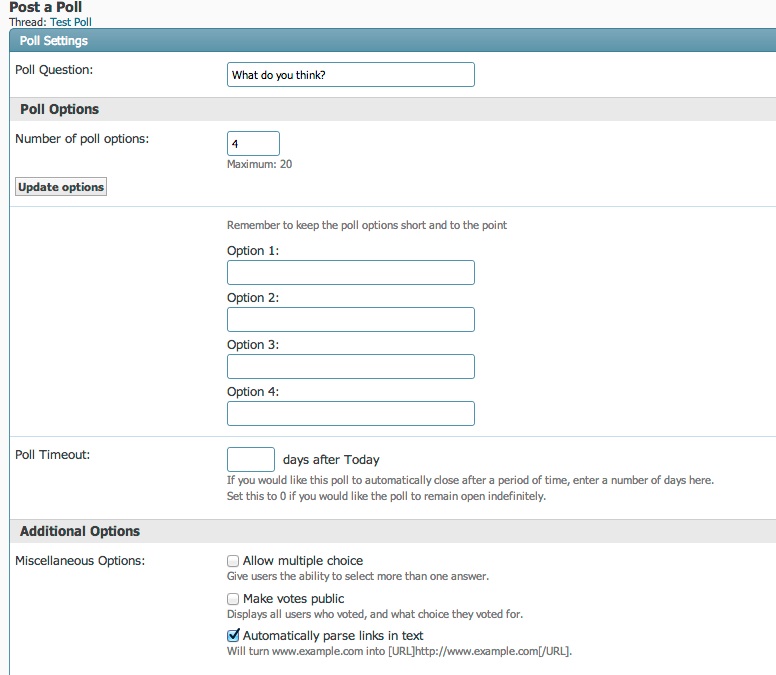The width and height of the screenshot is (776, 675).
Task: Select the Option 2 input box
Action: [350, 320]
